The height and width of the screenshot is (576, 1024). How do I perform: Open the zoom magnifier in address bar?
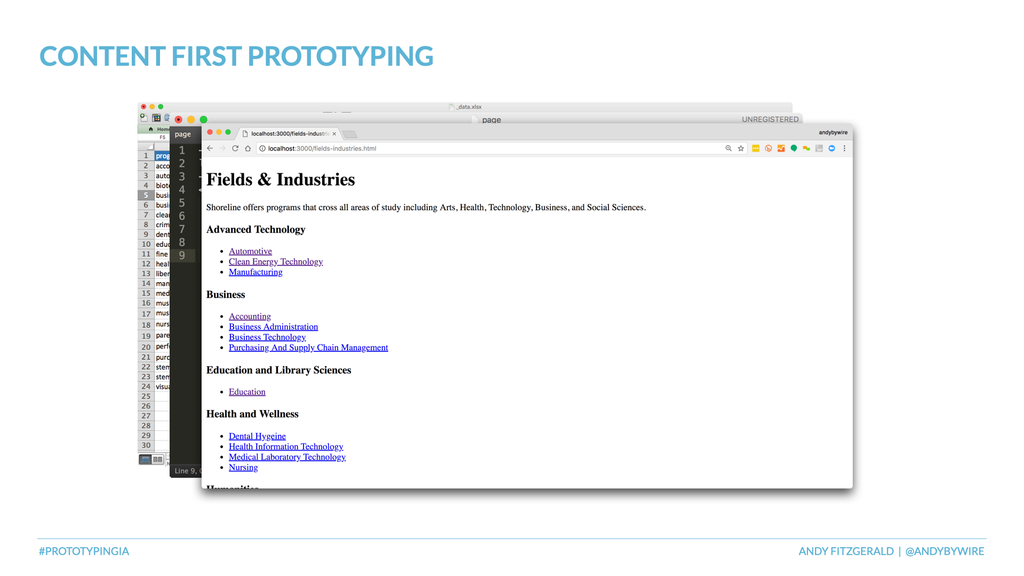click(728, 148)
